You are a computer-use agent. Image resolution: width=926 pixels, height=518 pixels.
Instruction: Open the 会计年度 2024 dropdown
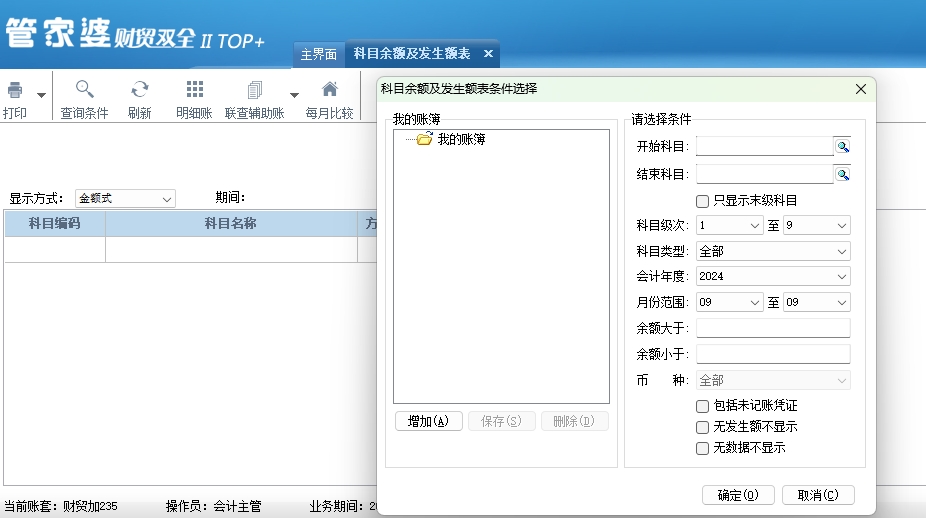[x=773, y=276]
